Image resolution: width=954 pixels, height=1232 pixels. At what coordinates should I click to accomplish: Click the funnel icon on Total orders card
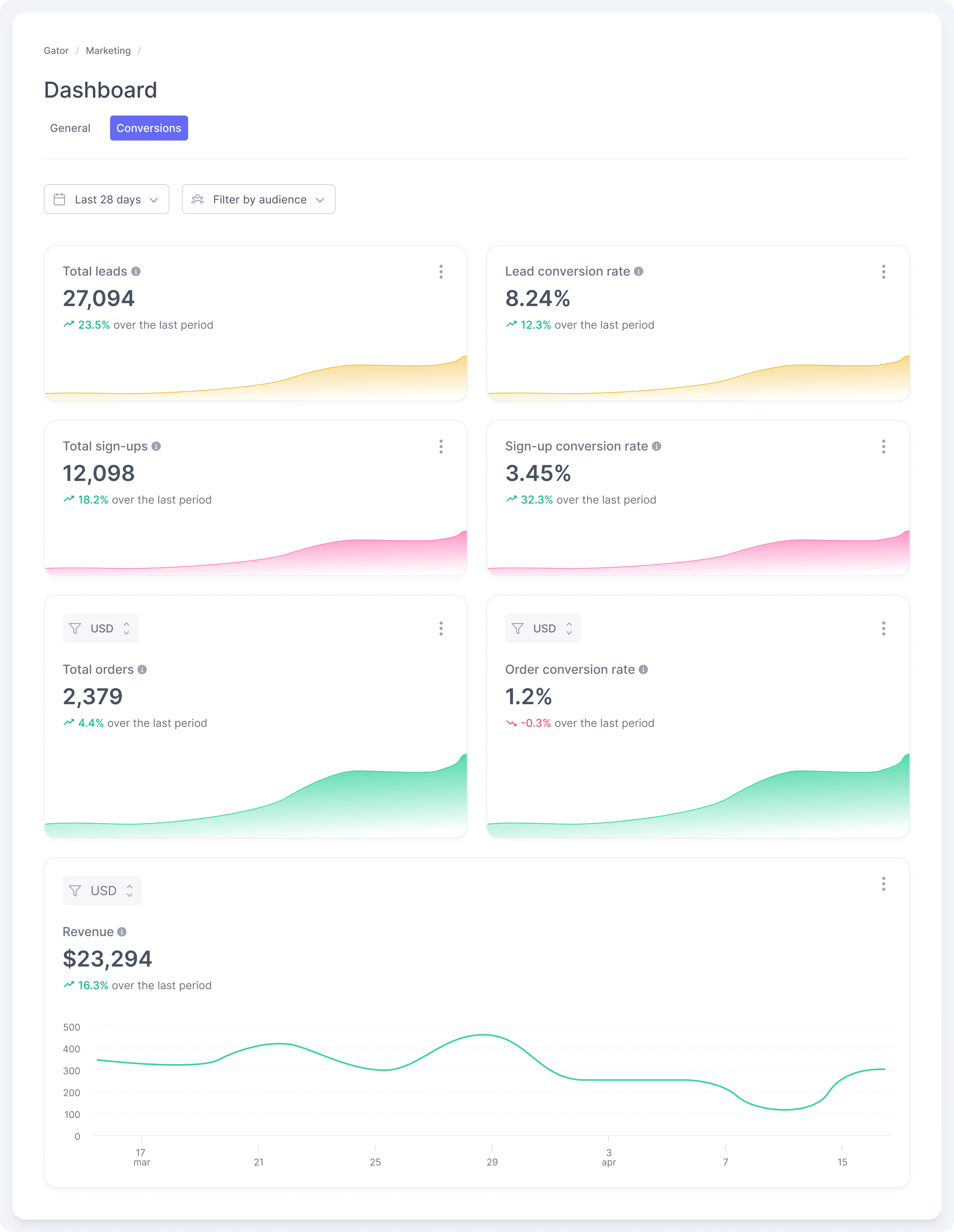coord(75,628)
